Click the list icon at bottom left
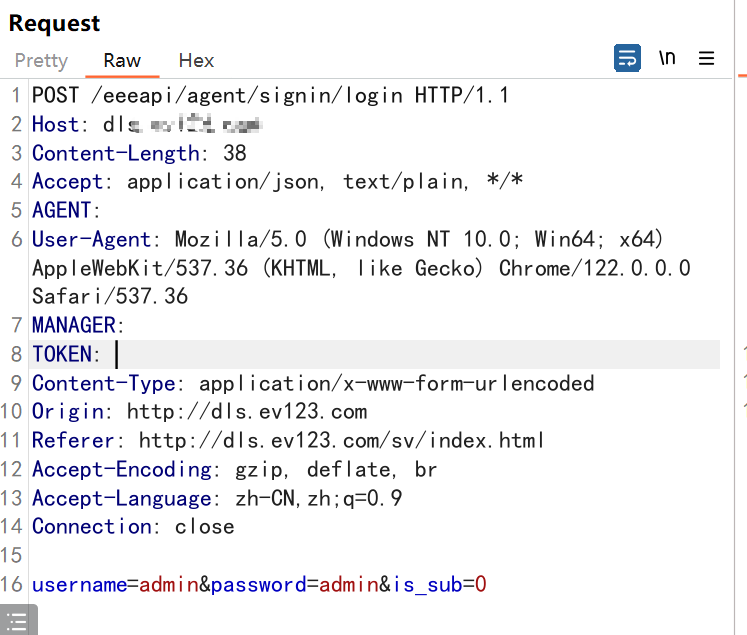This screenshot has height=635, width=747. click(18, 620)
